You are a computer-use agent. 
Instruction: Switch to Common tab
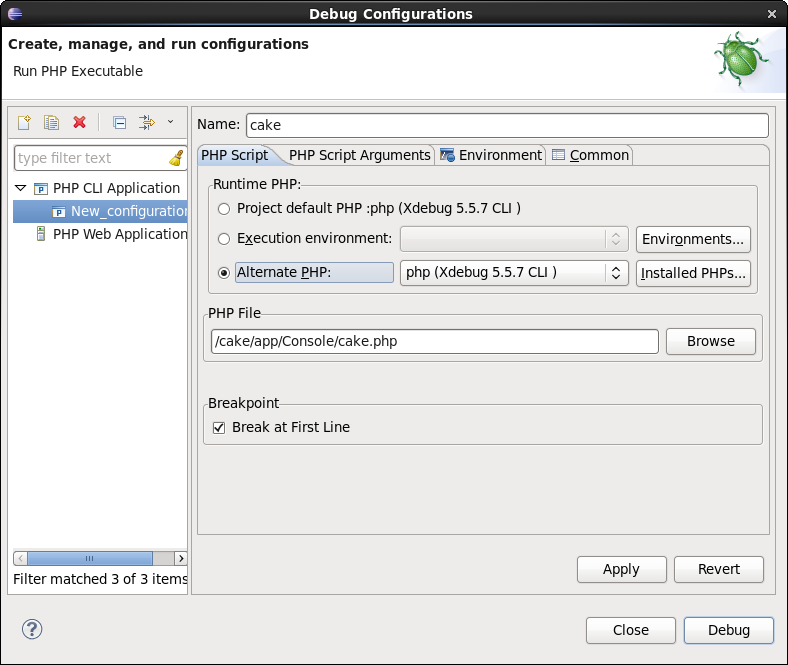pos(590,155)
